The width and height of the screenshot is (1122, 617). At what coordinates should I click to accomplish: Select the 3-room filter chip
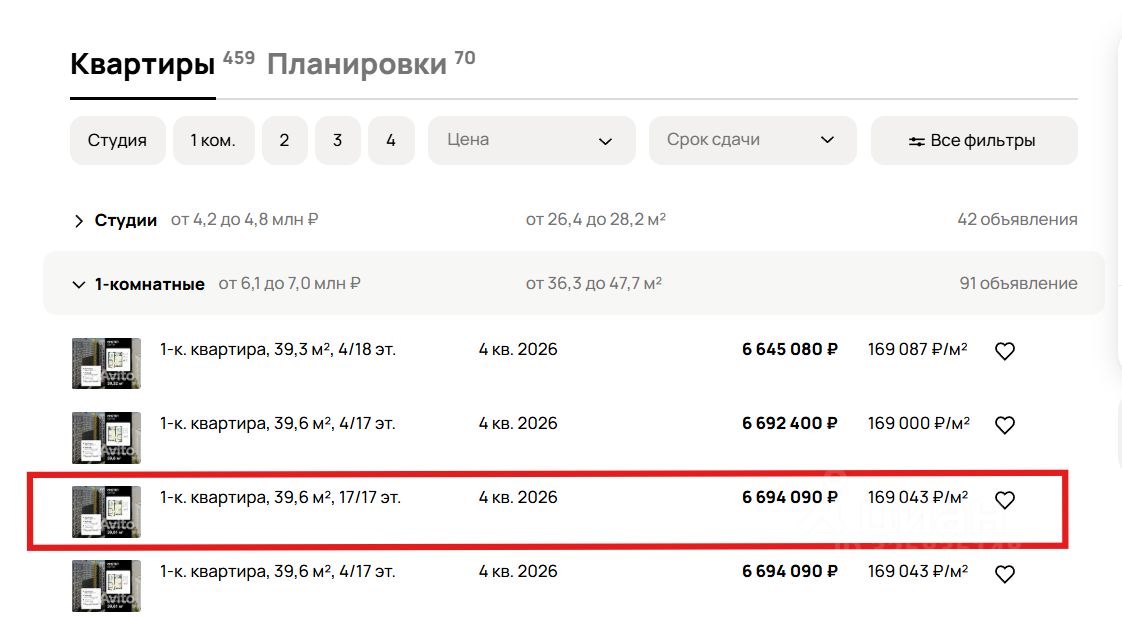338,141
